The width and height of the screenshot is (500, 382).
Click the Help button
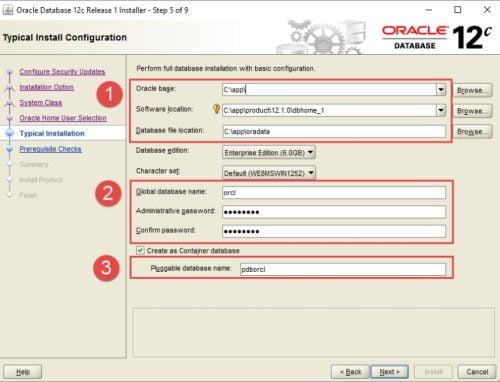[23, 372]
